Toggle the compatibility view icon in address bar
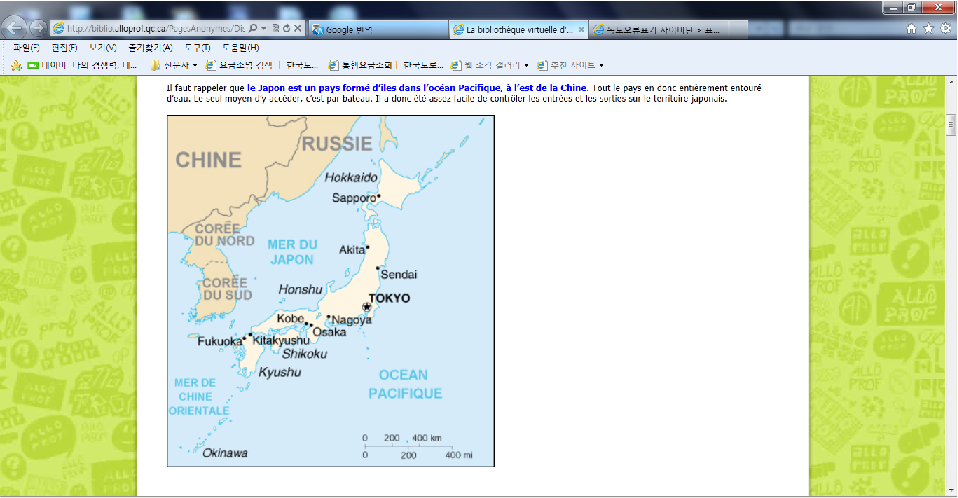The height and width of the screenshot is (498, 958). tap(276, 29)
